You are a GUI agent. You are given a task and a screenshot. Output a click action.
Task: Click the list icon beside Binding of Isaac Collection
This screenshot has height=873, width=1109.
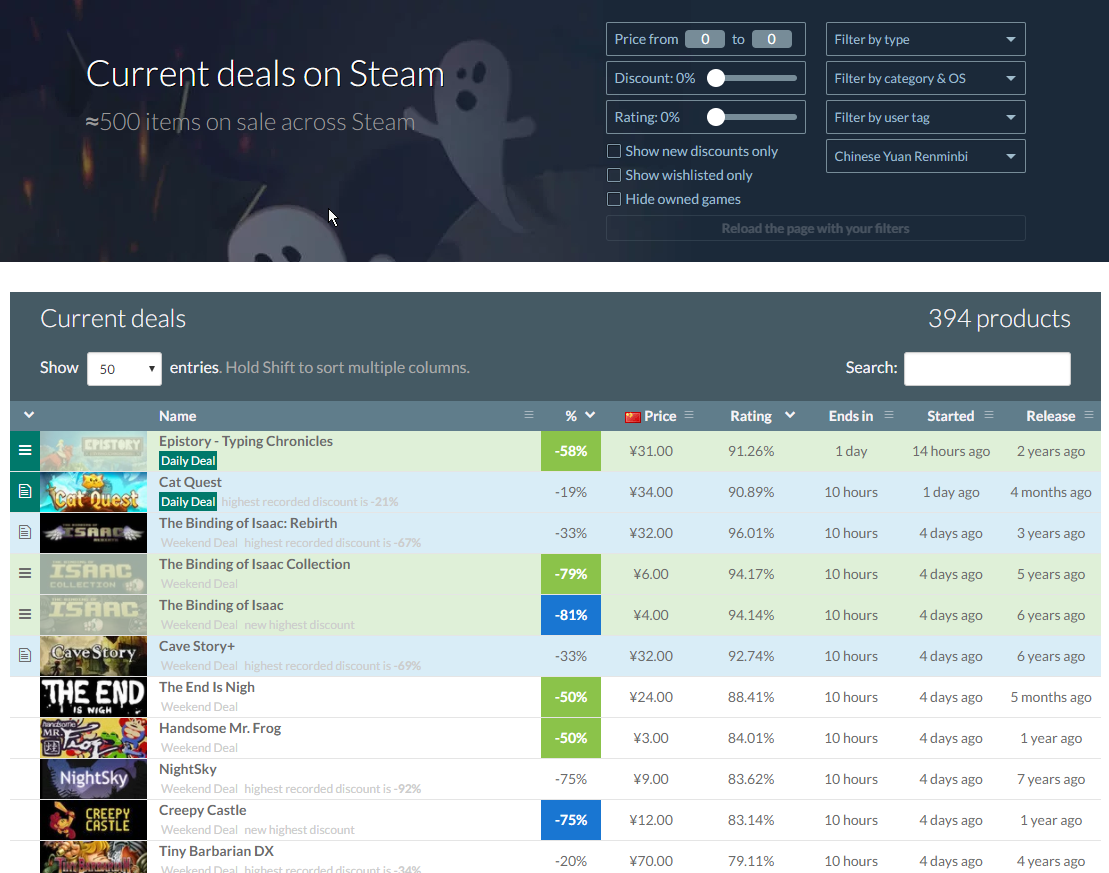25,573
